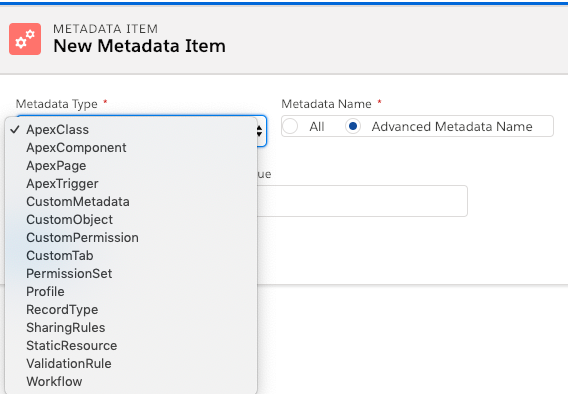The width and height of the screenshot is (568, 394).
Task: Pick ValidationRule metadata type
Action: pyautogui.click(x=131, y=364)
